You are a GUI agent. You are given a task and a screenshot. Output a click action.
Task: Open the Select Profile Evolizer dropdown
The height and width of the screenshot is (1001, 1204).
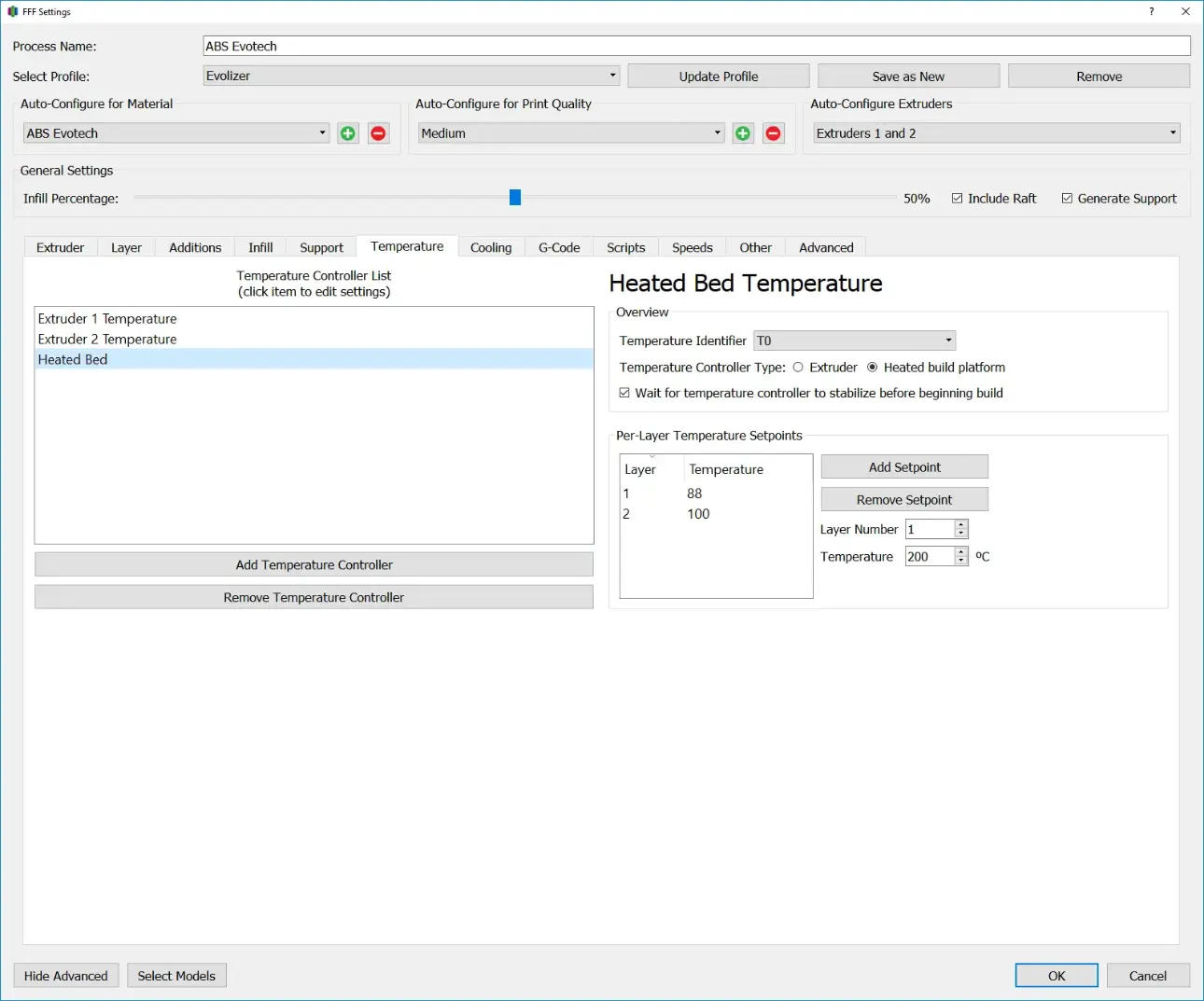tap(412, 76)
